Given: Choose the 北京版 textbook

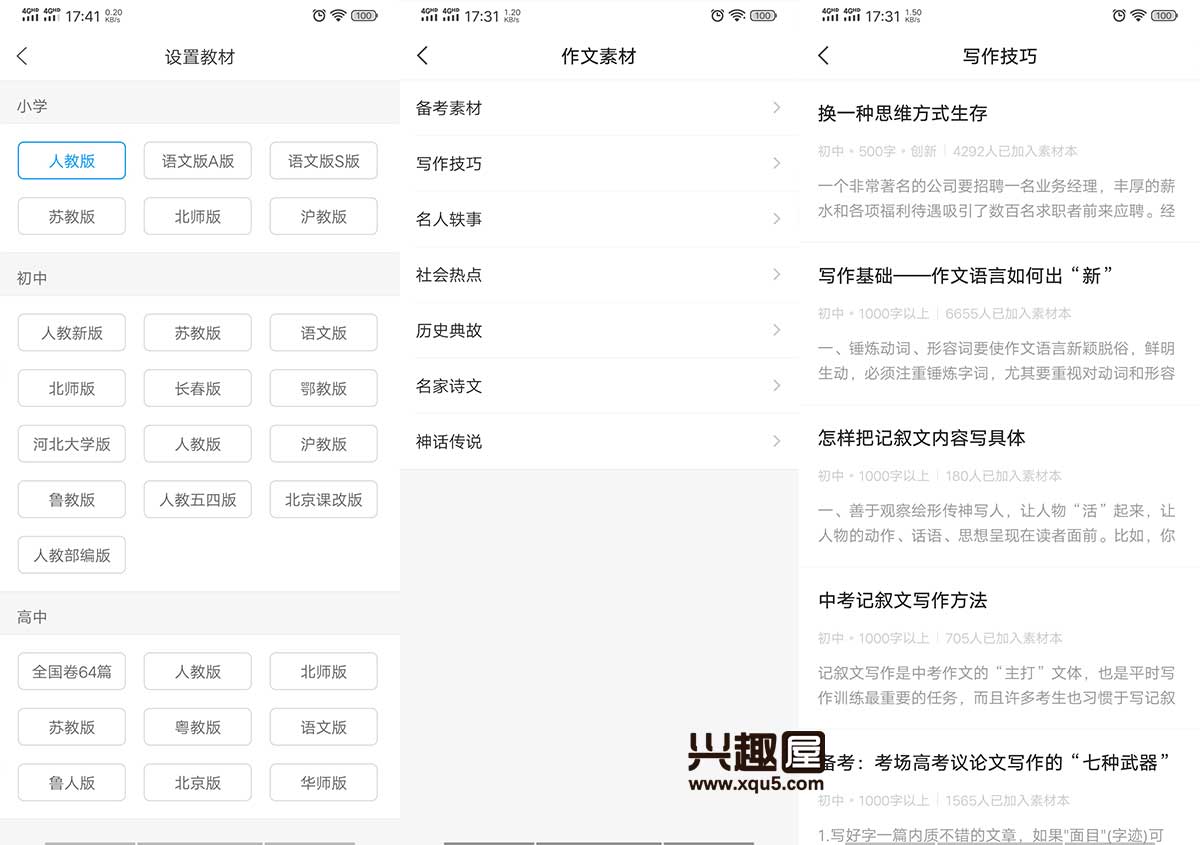Looking at the screenshot, I should [198, 783].
